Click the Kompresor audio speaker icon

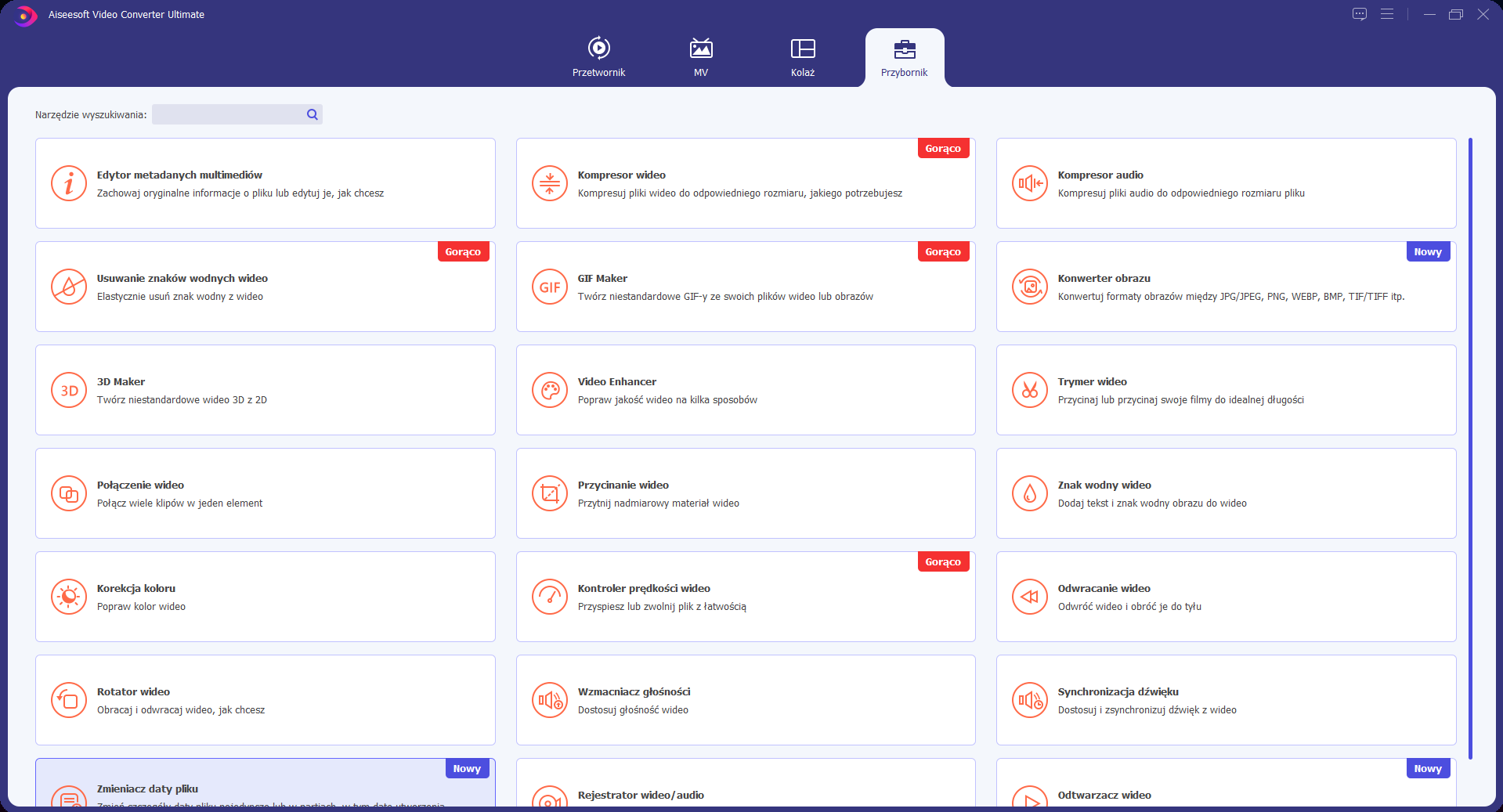click(x=1030, y=183)
